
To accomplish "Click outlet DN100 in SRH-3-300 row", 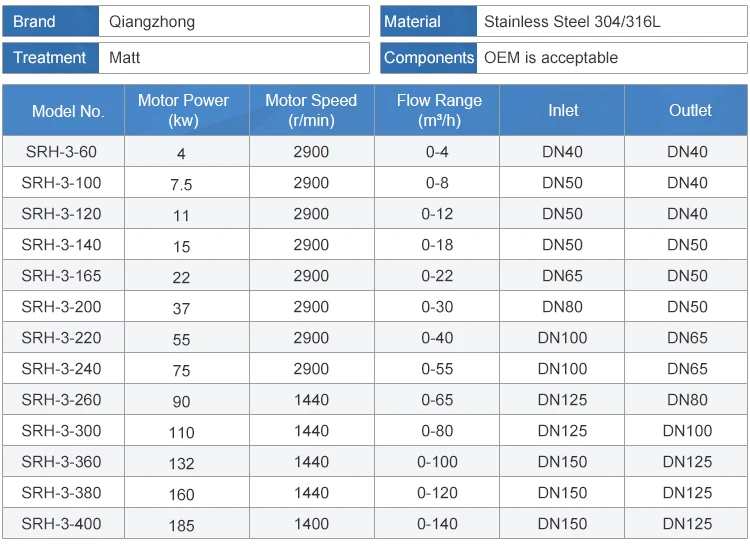I will (687, 431).
